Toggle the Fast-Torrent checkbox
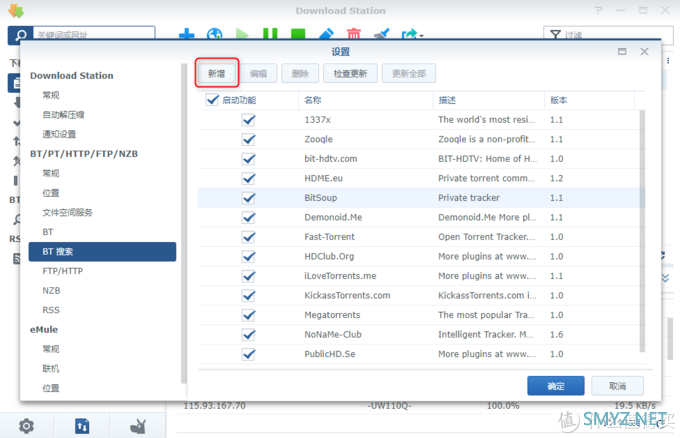This screenshot has width=680, height=438. point(248,237)
